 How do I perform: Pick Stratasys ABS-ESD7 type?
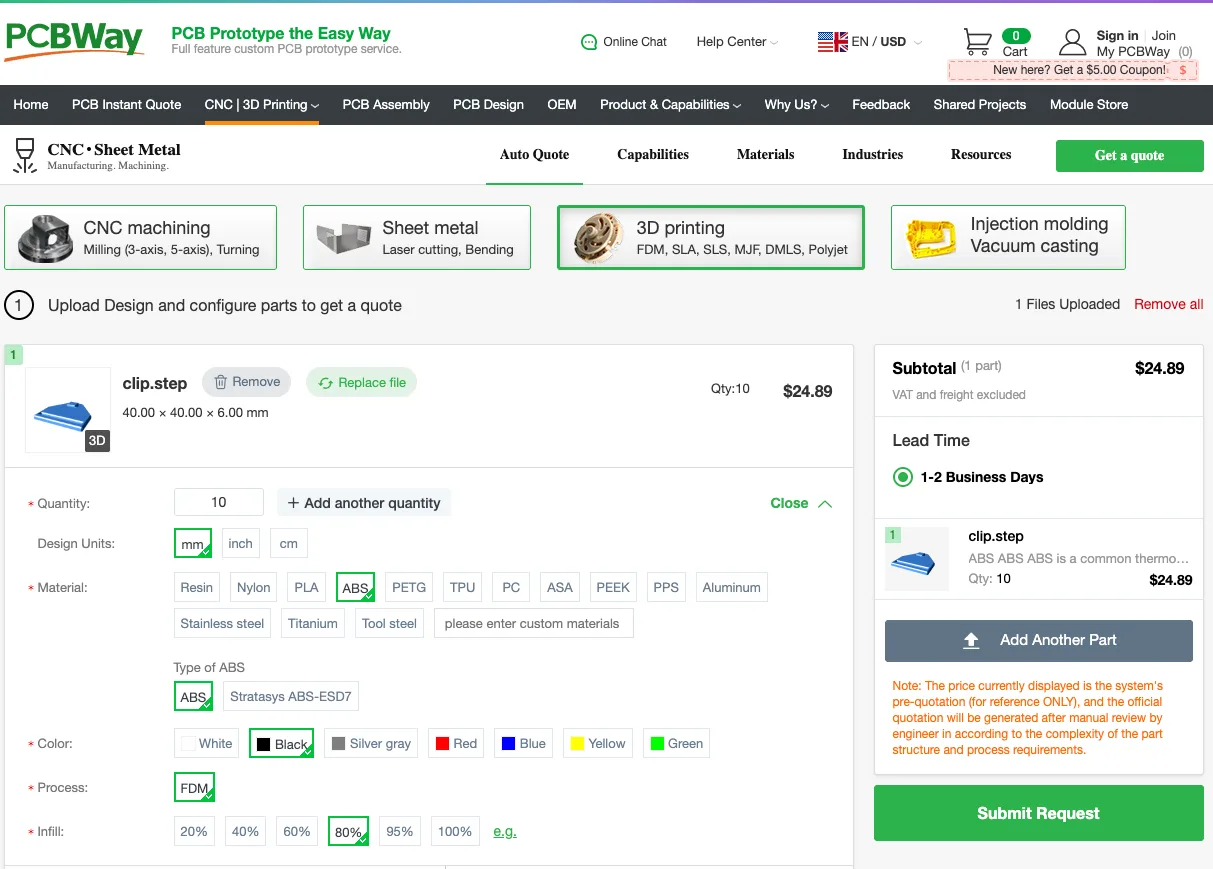tap(291, 696)
